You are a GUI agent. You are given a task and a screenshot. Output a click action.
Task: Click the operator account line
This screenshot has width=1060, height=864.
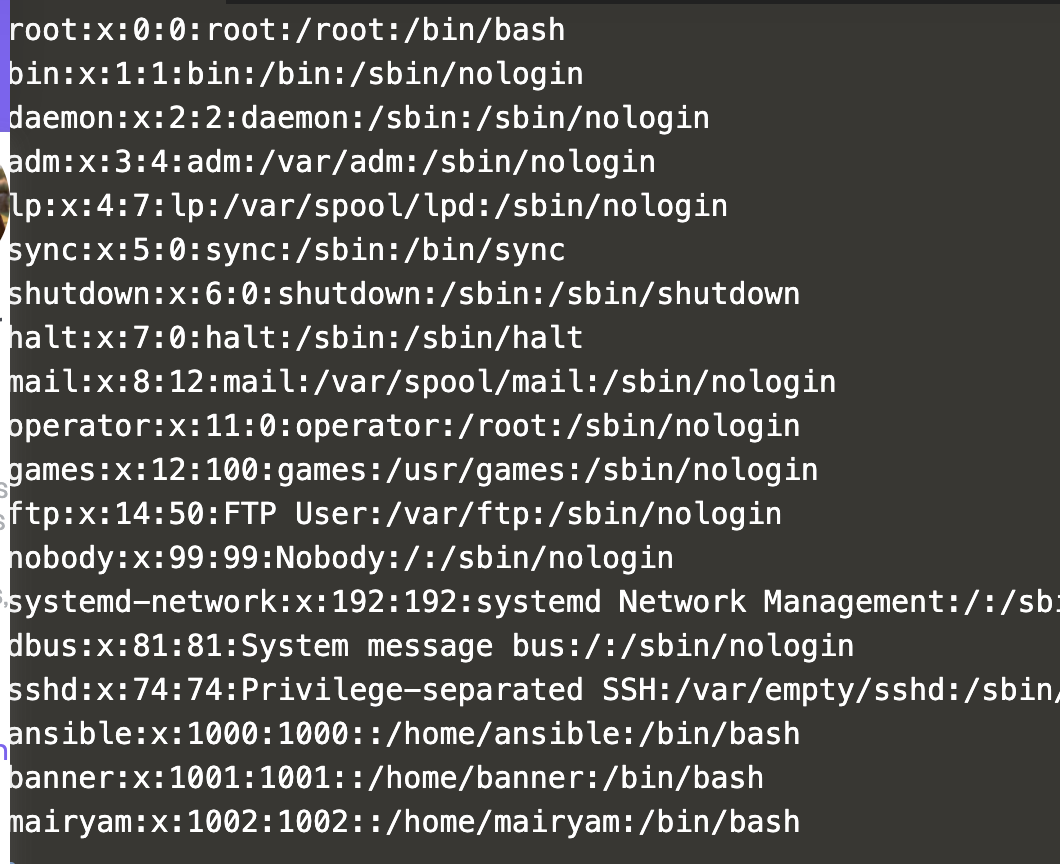tap(403, 426)
